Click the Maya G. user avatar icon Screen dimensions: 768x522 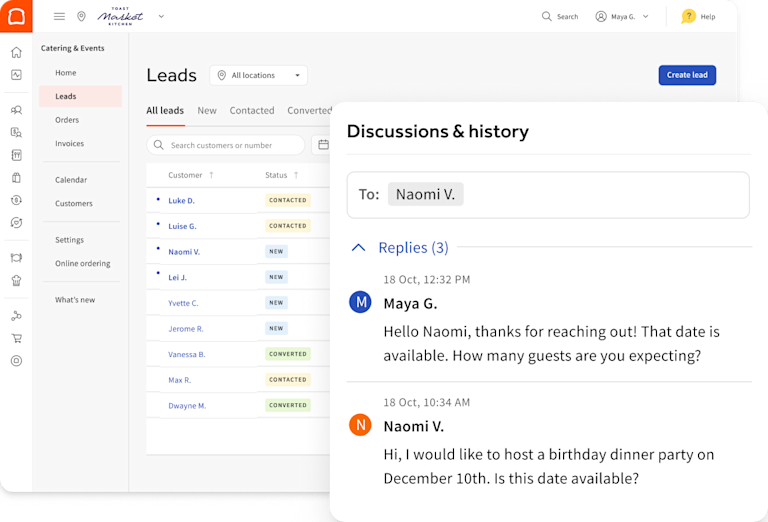(601, 17)
